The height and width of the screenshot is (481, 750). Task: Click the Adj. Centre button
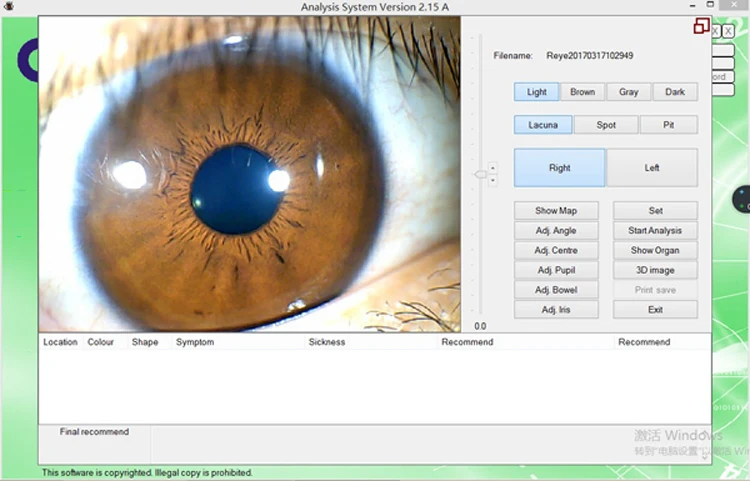click(556, 251)
